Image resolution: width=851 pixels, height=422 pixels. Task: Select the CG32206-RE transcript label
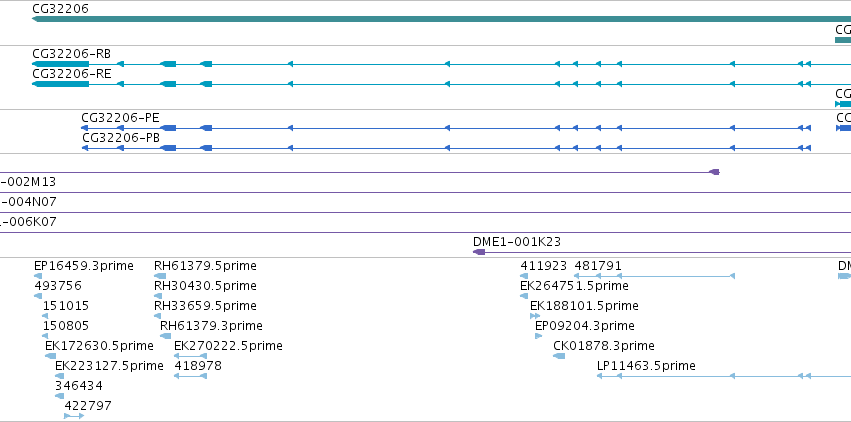tap(72, 74)
